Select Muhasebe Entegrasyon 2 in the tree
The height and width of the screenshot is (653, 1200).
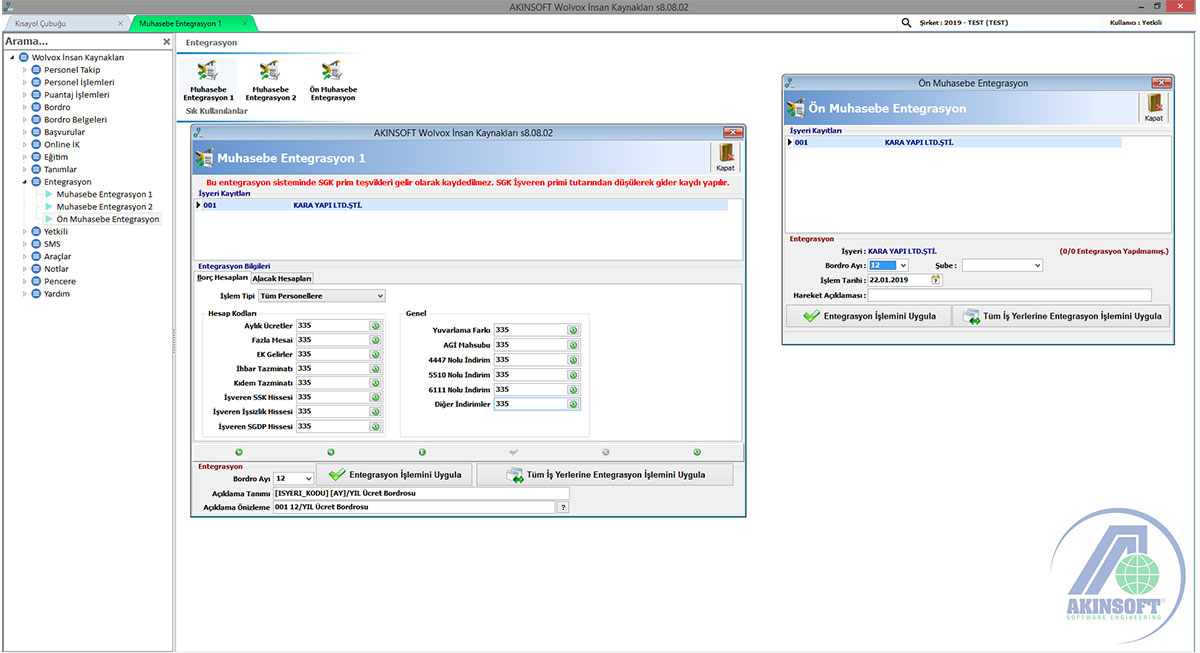pos(105,206)
